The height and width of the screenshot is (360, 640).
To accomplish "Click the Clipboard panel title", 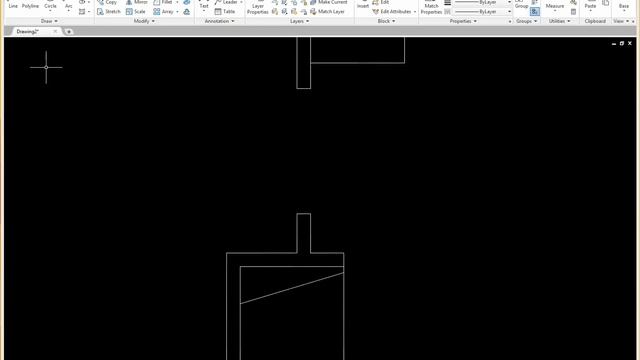I will (x=595, y=21).
